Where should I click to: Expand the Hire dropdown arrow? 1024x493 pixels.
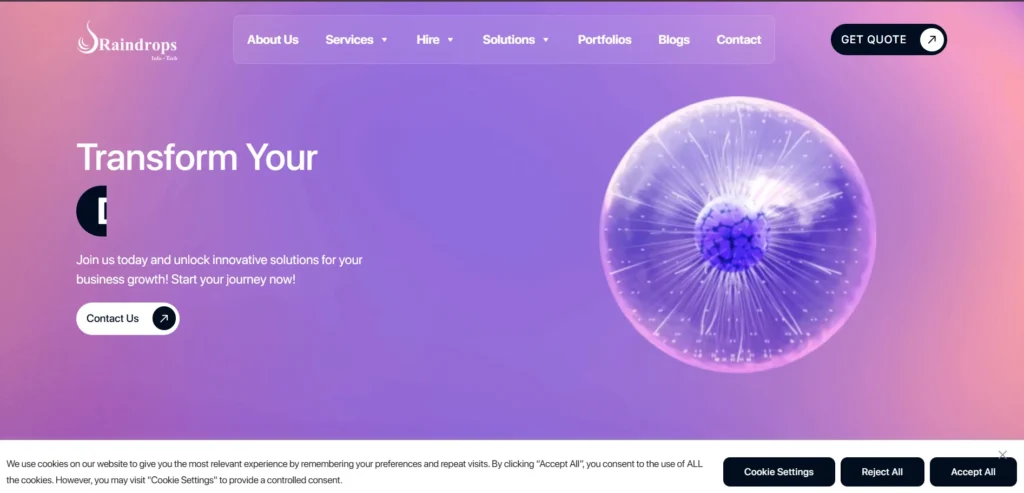450,40
